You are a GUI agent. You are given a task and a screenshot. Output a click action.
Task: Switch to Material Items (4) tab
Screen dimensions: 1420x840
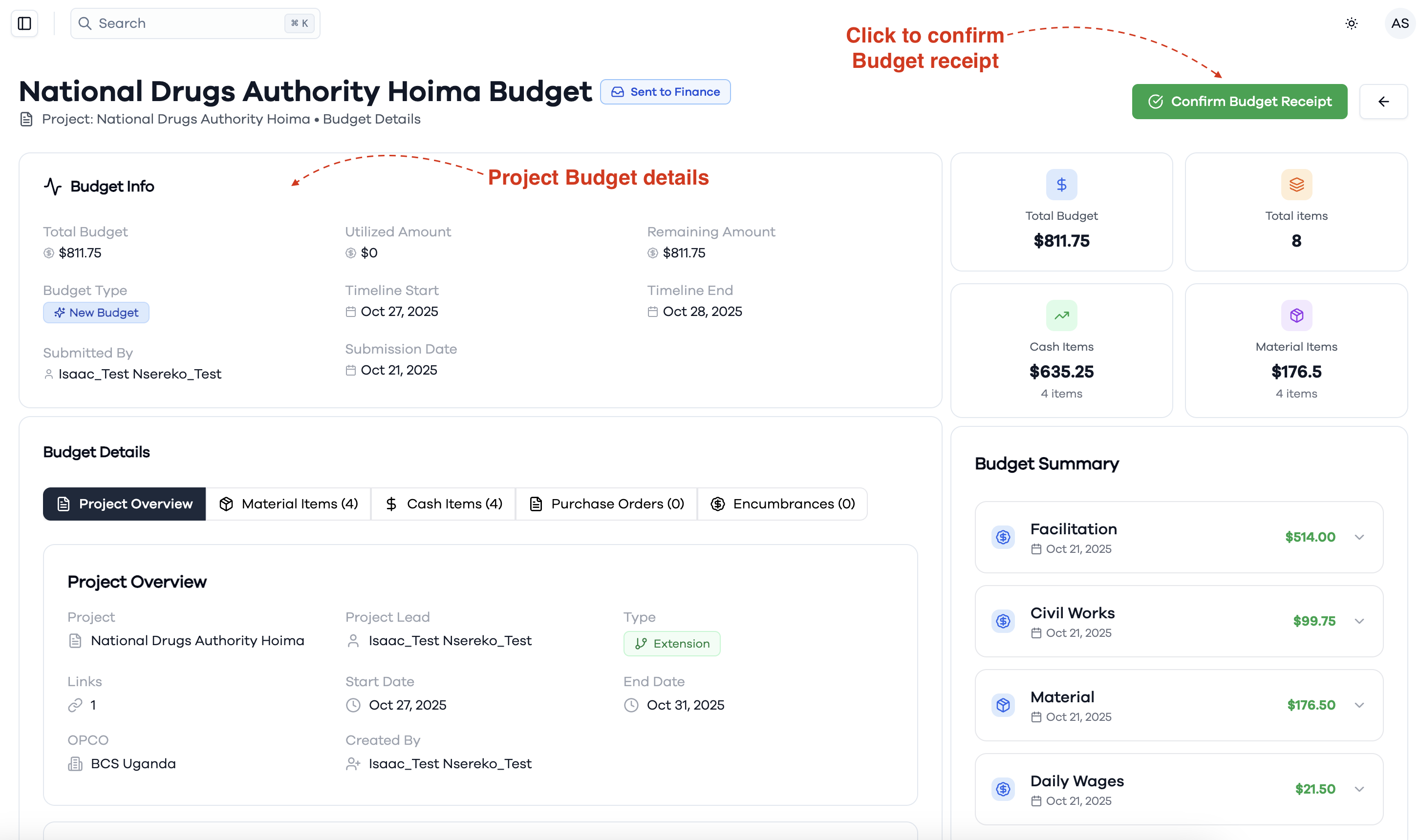click(288, 504)
